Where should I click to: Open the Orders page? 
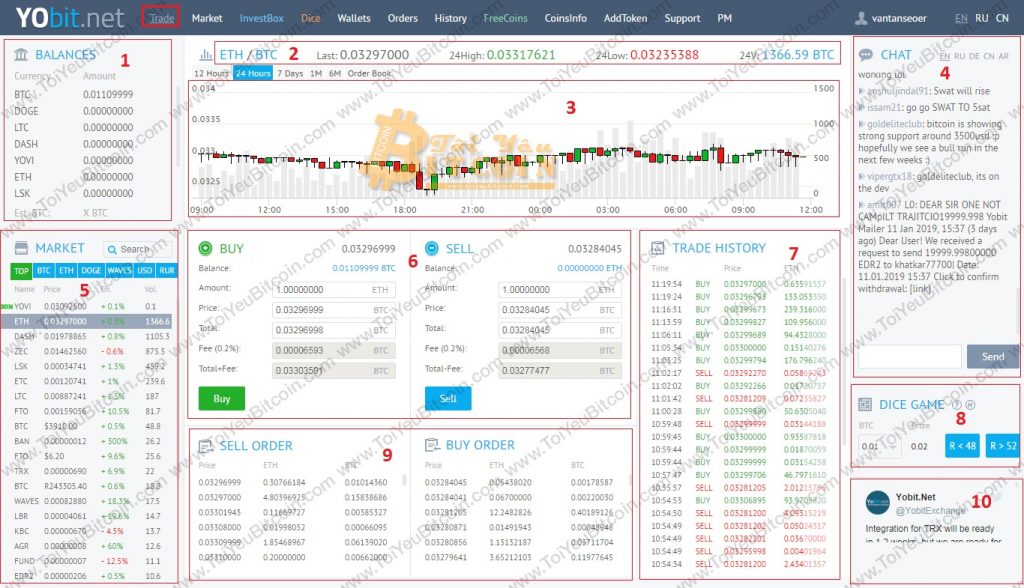[x=402, y=18]
